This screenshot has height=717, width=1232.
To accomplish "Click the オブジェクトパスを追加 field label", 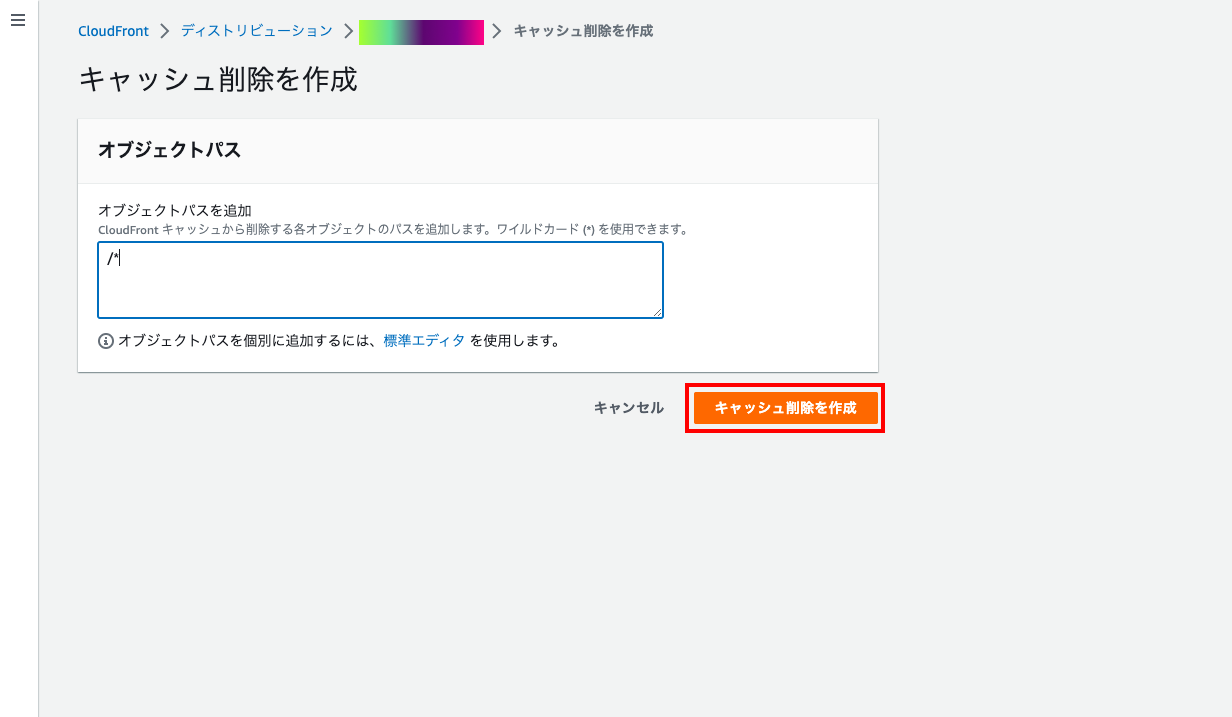I will (x=174, y=210).
